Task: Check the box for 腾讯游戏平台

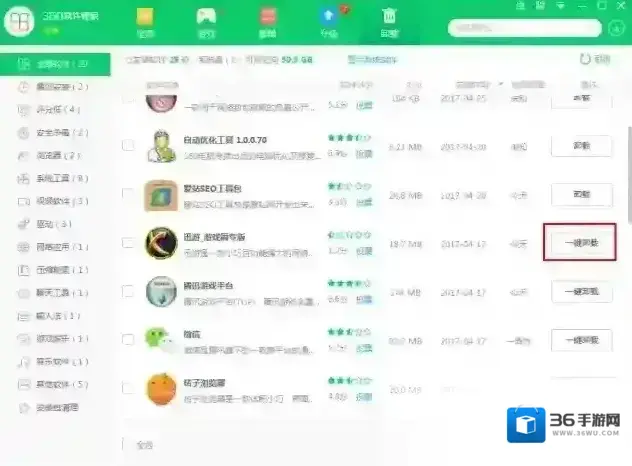Action: (128, 291)
